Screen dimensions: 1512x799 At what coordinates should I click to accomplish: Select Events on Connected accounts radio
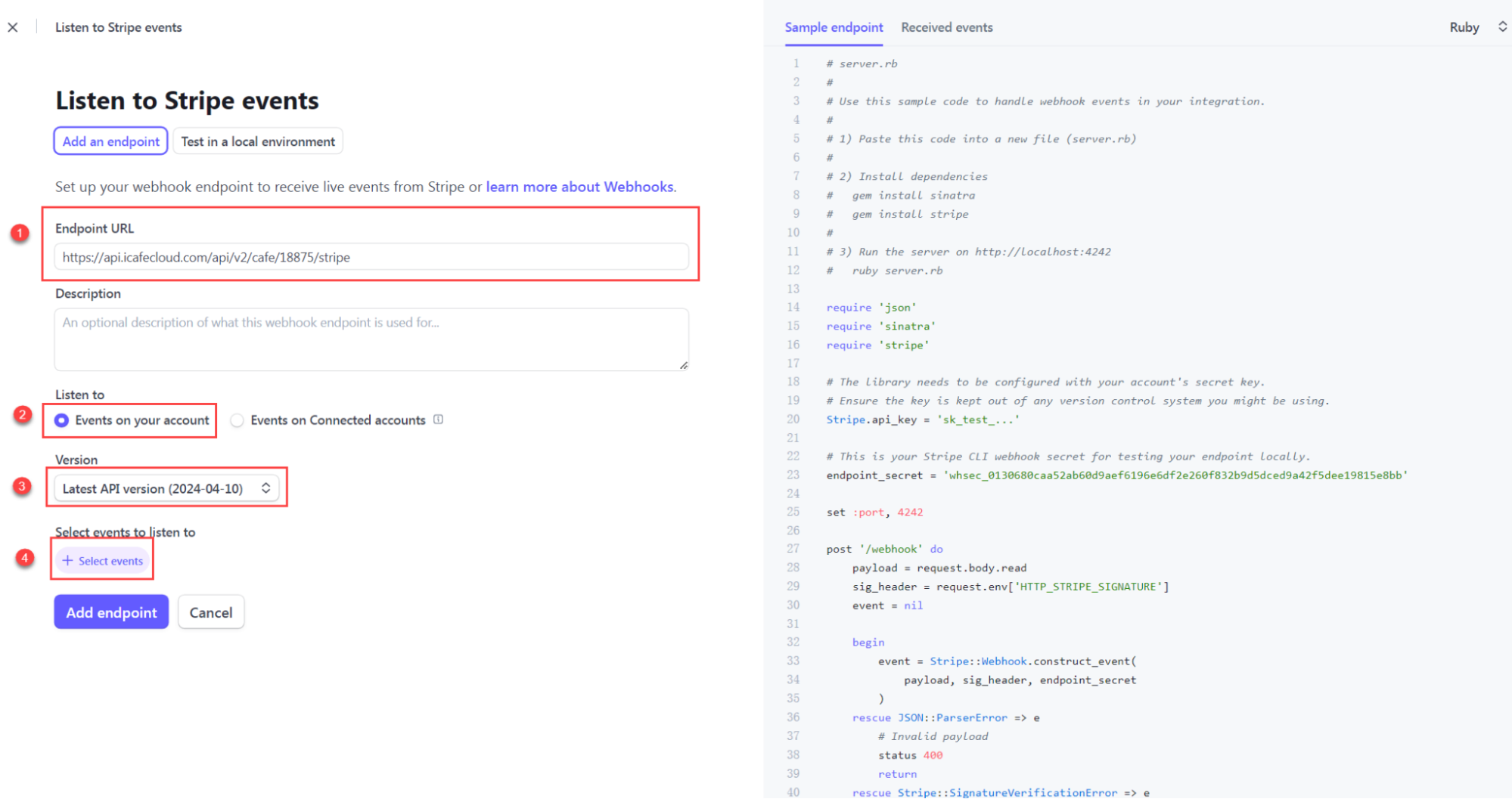pyautogui.click(x=238, y=420)
